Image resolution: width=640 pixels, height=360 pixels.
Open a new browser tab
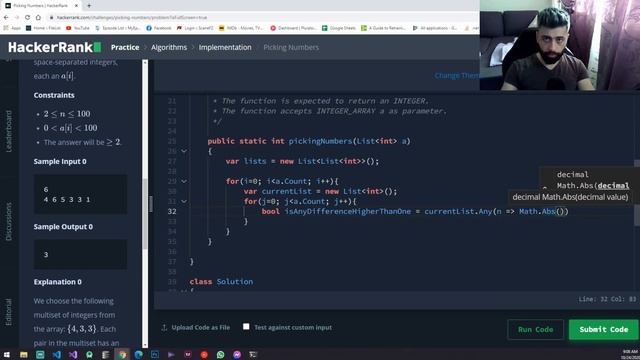point(89,6)
